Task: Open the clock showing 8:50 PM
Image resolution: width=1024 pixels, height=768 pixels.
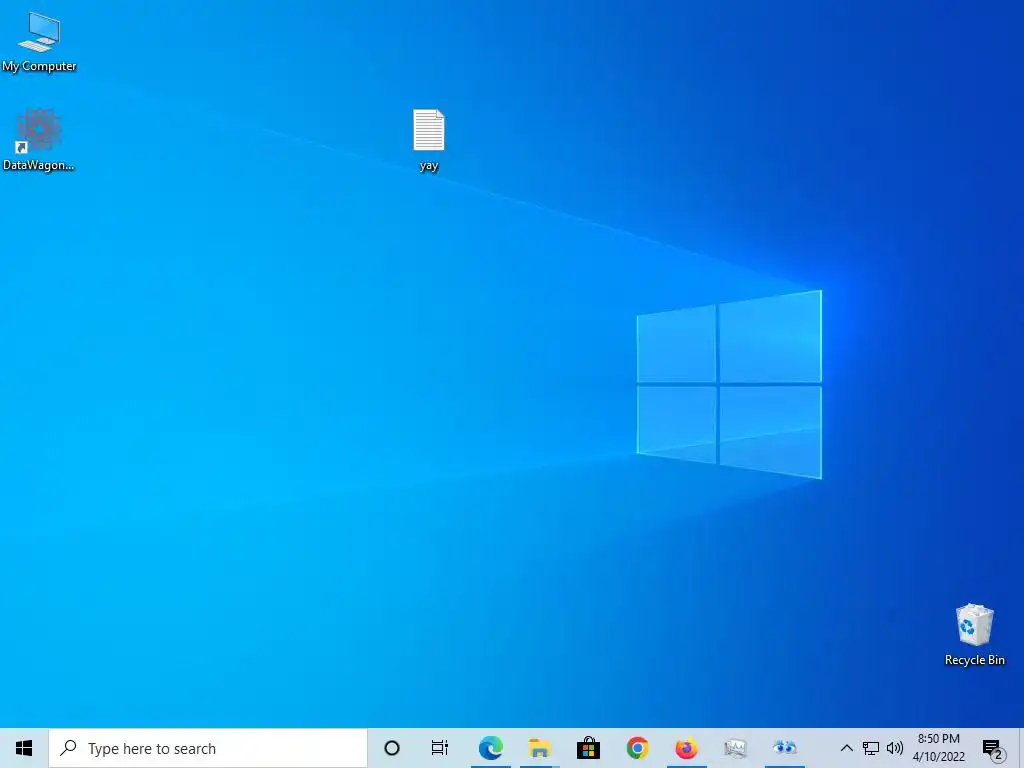Action: point(938,748)
